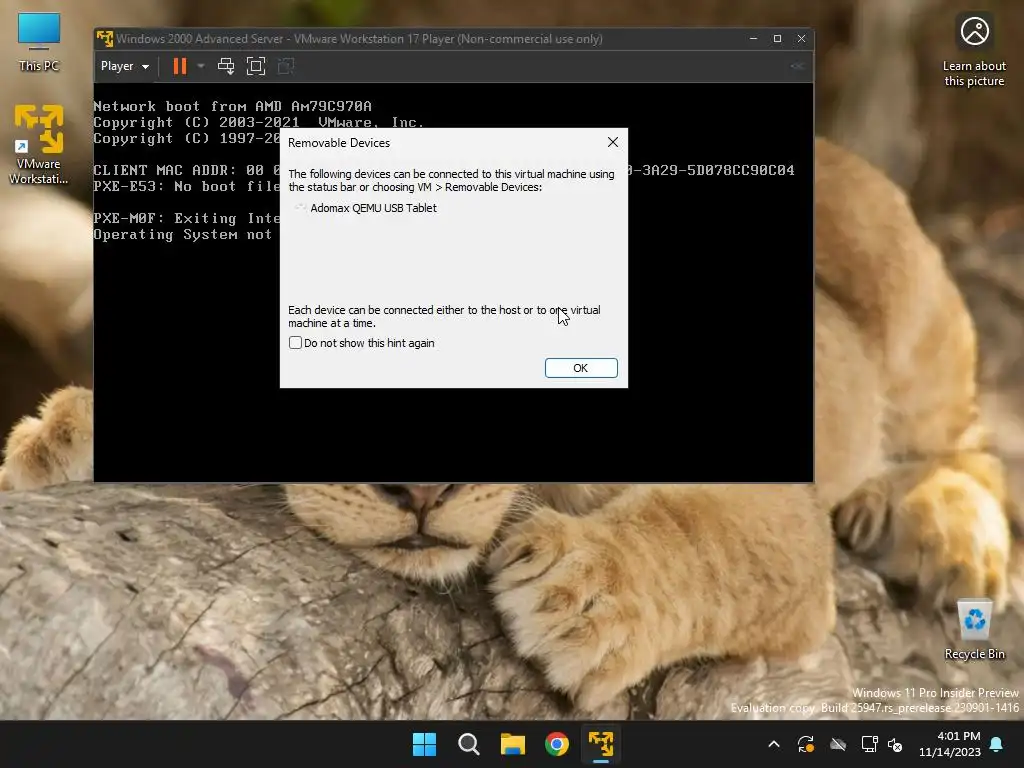Close the Removable Devices dialog
This screenshot has height=768, width=1024.
pyautogui.click(x=613, y=142)
